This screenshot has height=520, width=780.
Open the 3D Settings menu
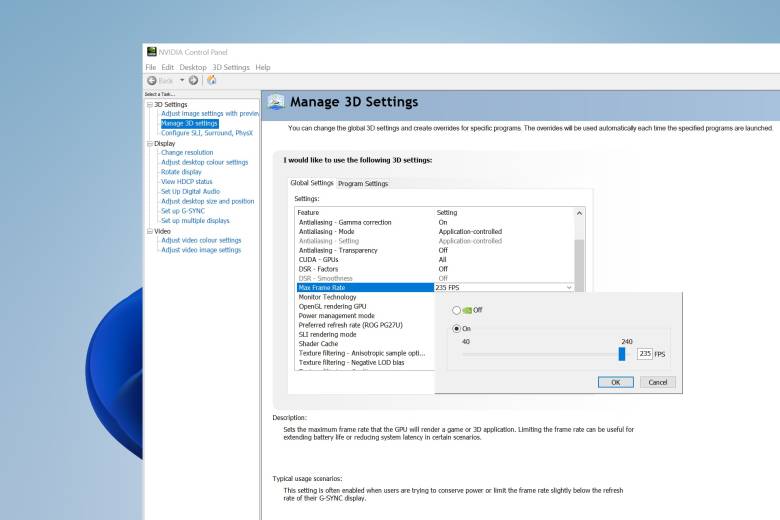[x=231, y=67]
